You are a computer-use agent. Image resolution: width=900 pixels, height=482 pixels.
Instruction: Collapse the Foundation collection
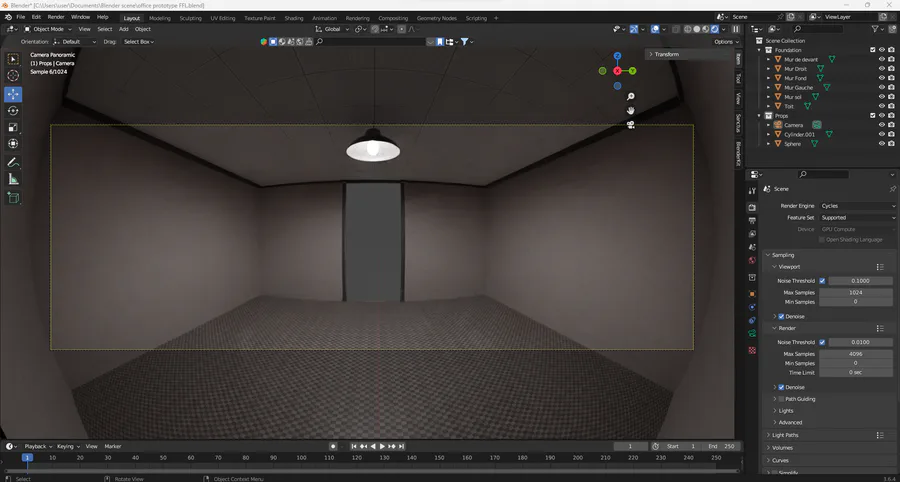(x=759, y=50)
